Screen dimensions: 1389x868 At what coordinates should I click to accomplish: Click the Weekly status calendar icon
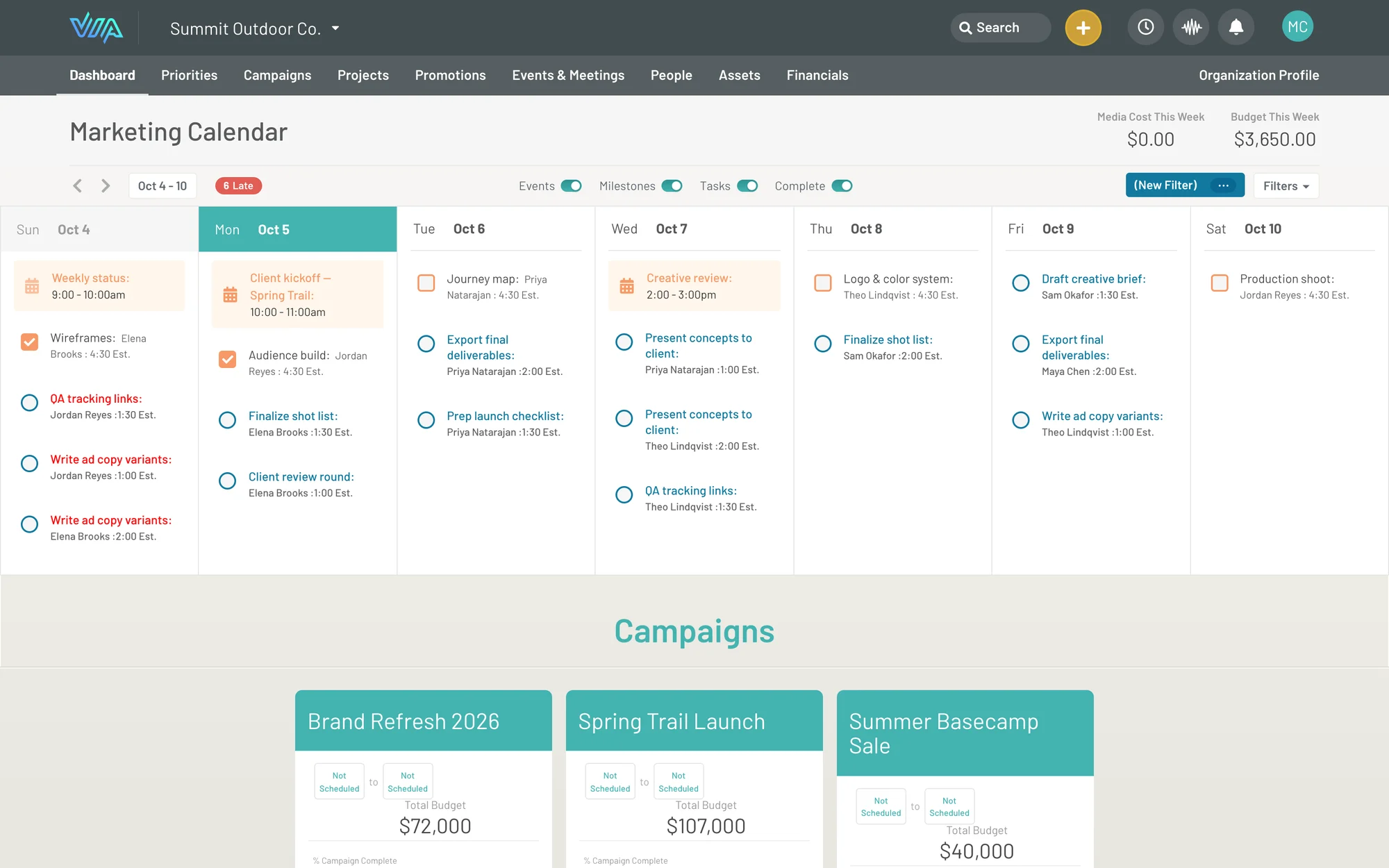click(32, 286)
